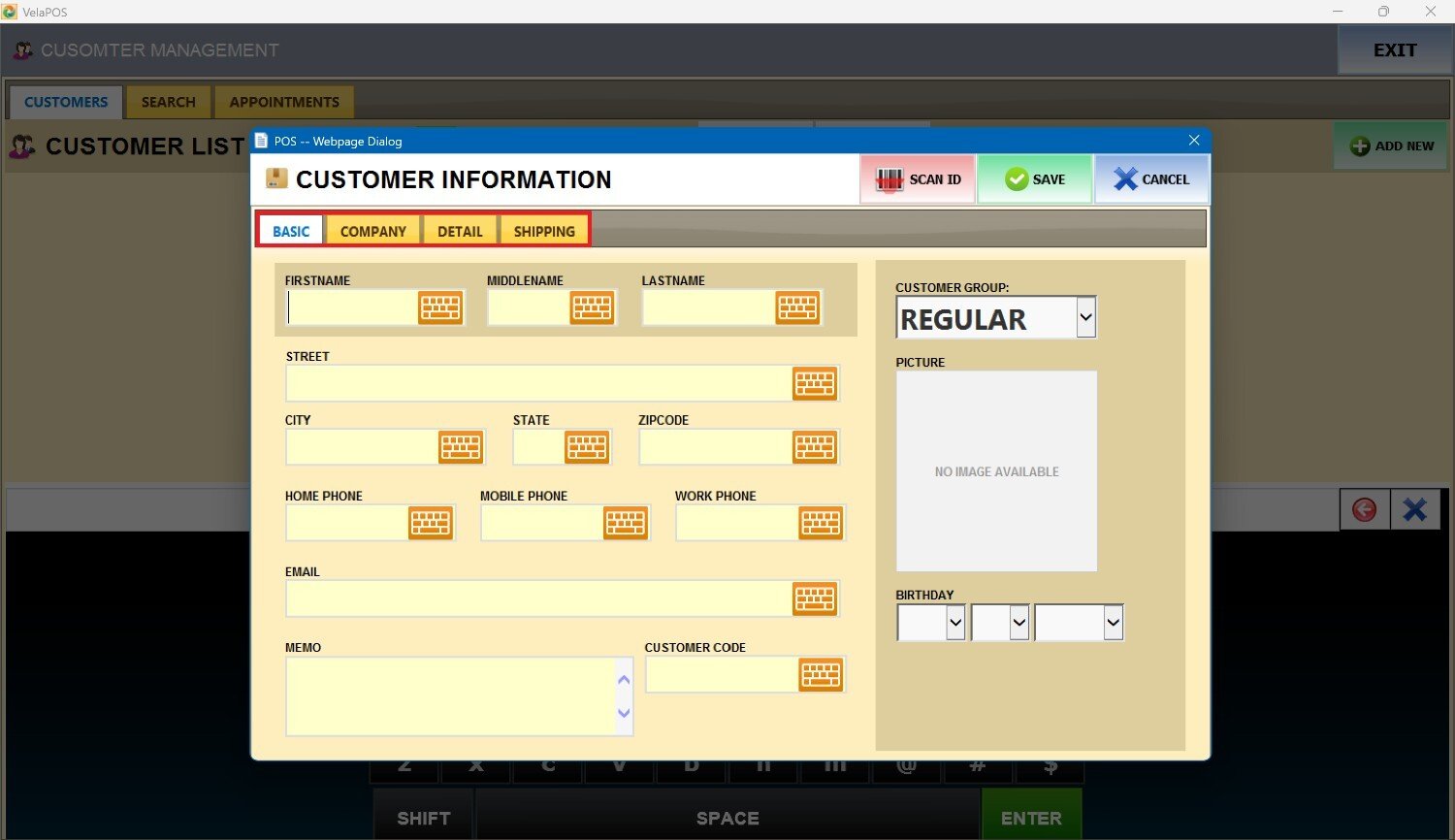The height and width of the screenshot is (840, 1455).
Task: Expand the Customer Group dropdown
Action: [x=1085, y=317]
